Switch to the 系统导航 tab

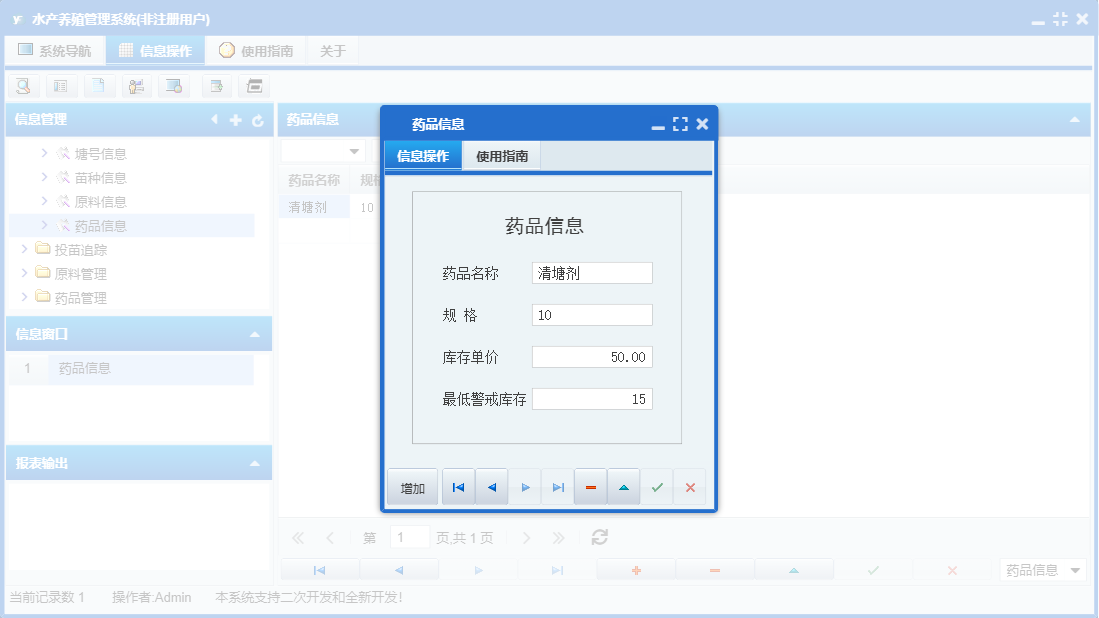[55, 49]
